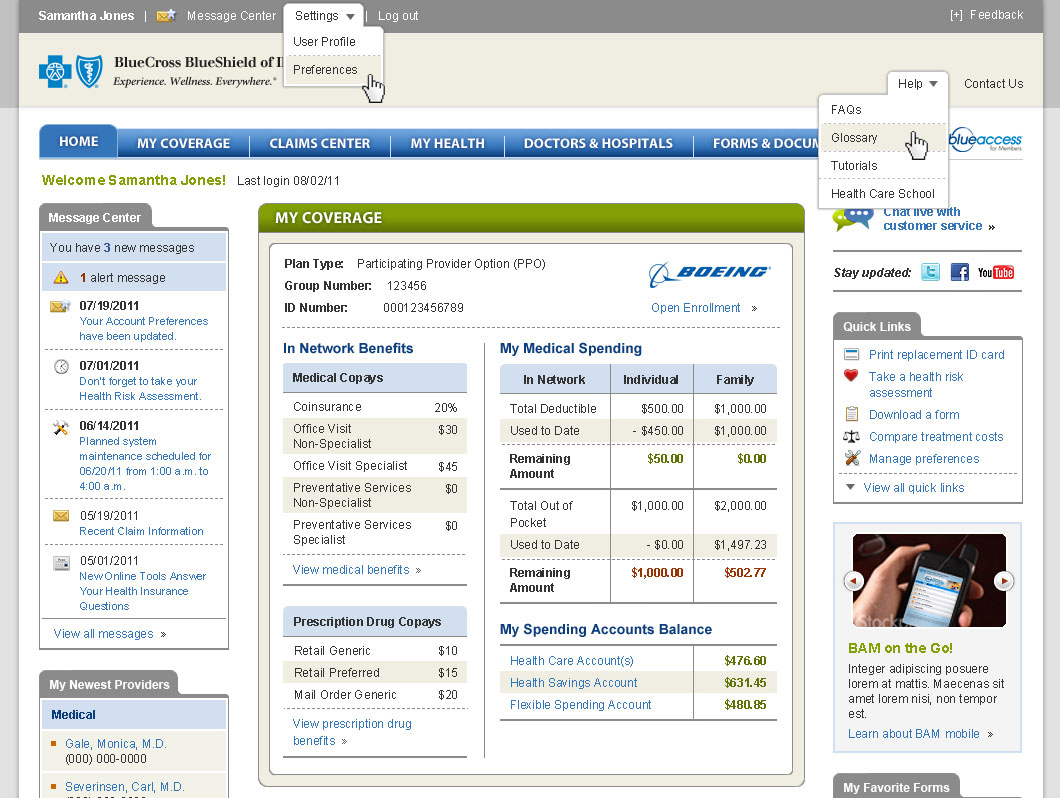Click the scales icon for comparing treatment costs

852,436
